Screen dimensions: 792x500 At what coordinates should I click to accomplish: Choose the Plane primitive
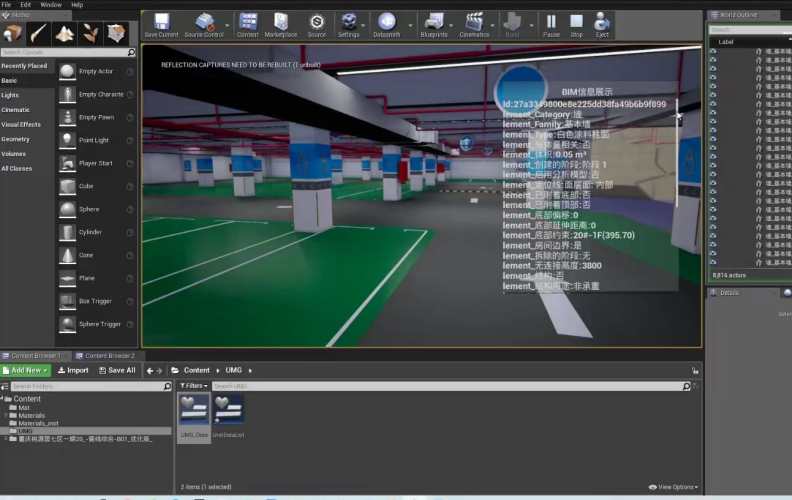pos(95,278)
